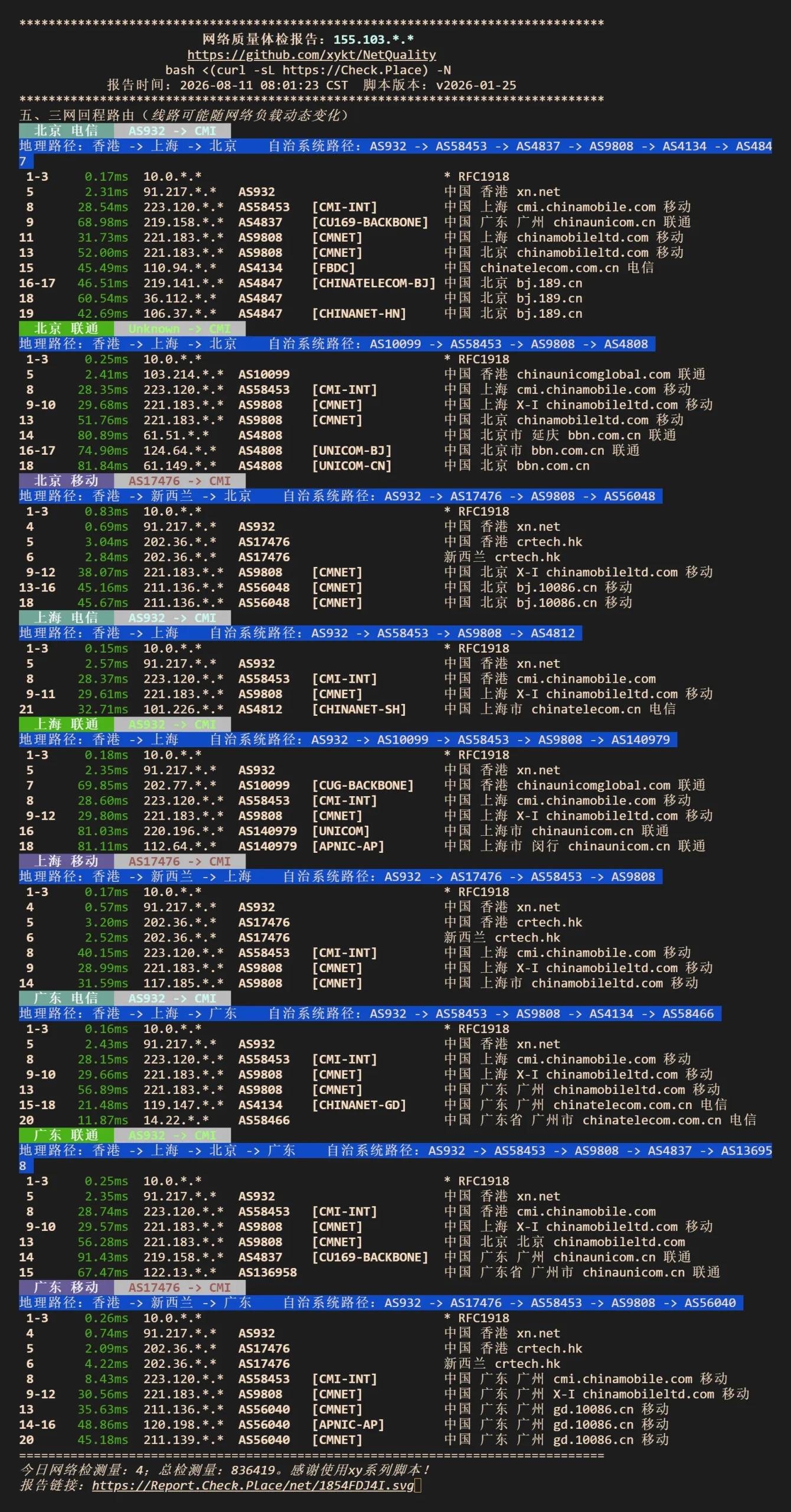Click the AS136958 entry in 广东 联通
The height and width of the screenshot is (1512, 791).
pyautogui.click(x=267, y=1272)
